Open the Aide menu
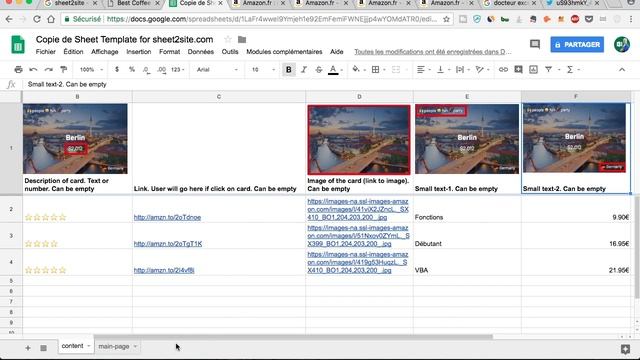 [x=336, y=52]
